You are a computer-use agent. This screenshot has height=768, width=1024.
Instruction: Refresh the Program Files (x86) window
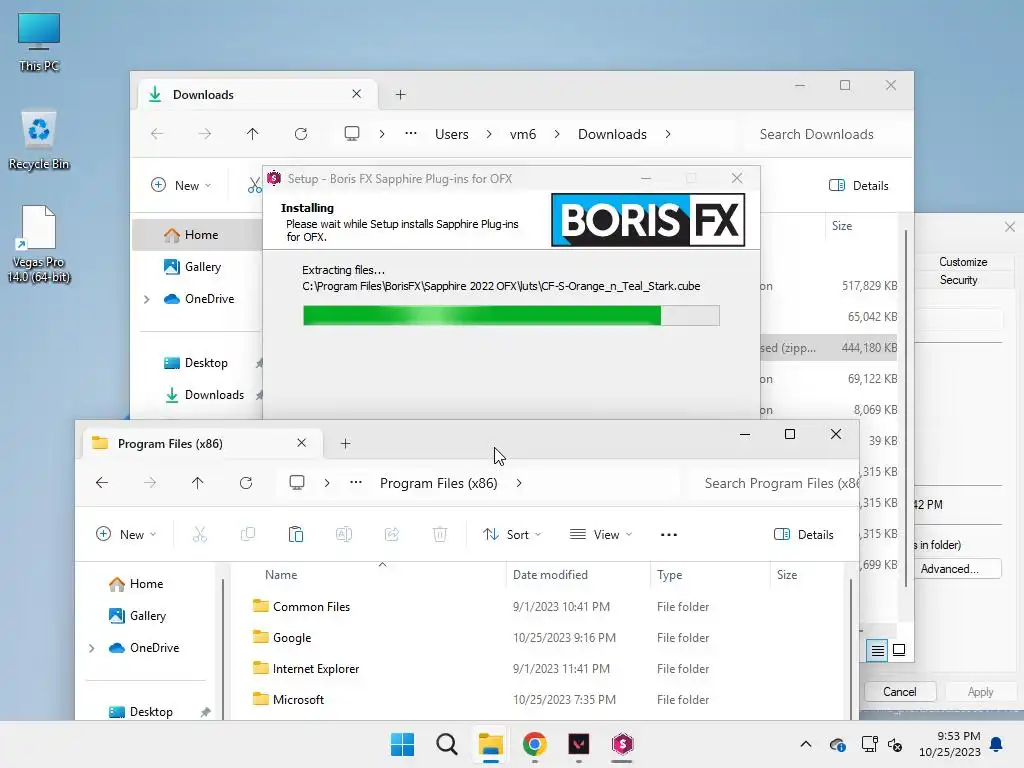click(x=246, y=483)
